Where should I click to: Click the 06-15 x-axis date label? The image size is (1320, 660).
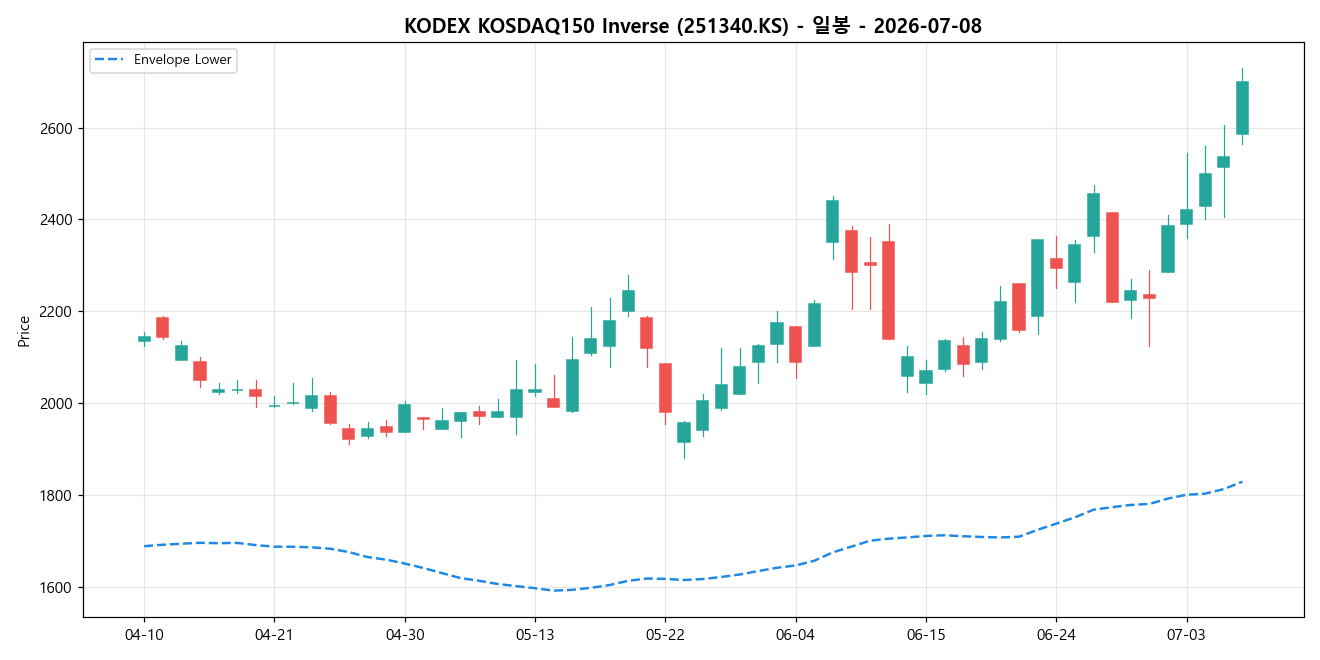pos(925,634)
